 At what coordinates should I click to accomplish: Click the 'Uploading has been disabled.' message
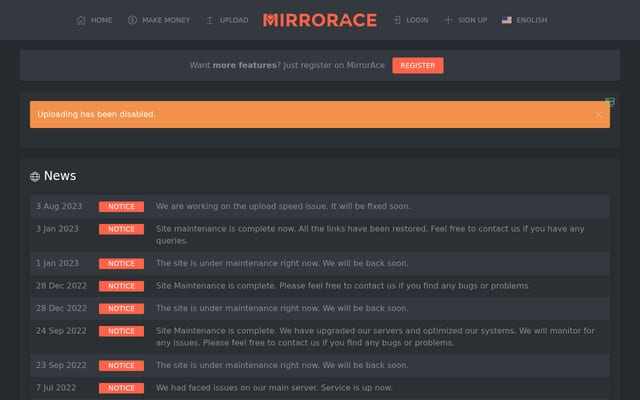point(96,114)
